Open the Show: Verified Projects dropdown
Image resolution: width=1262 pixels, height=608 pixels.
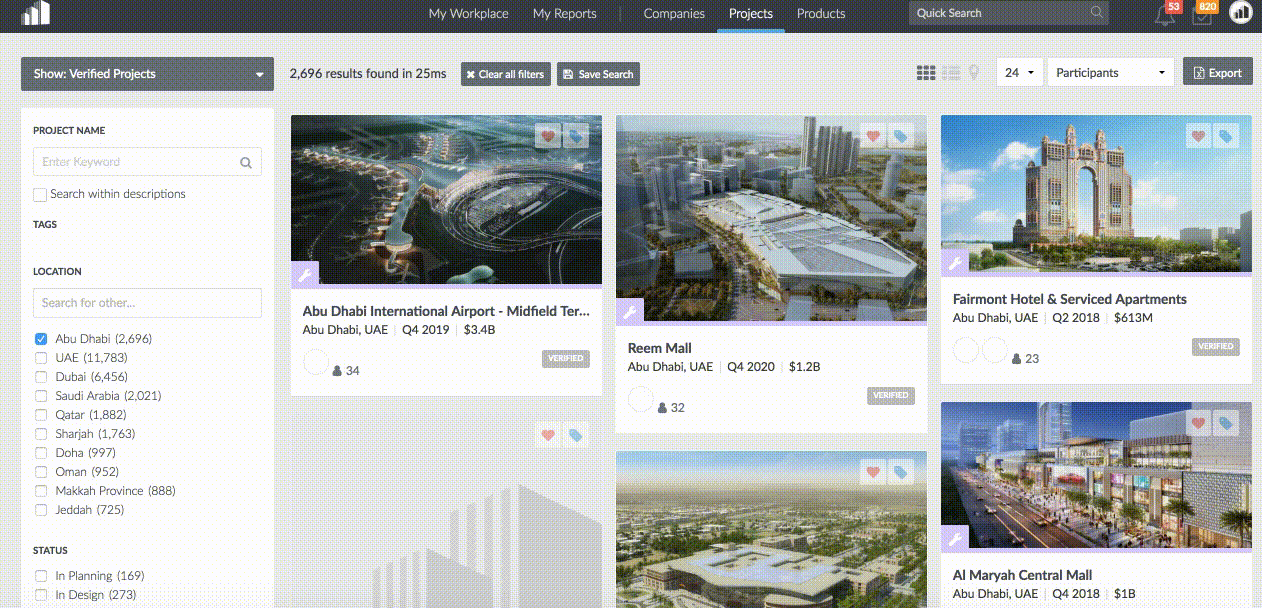tap(147, 74)
